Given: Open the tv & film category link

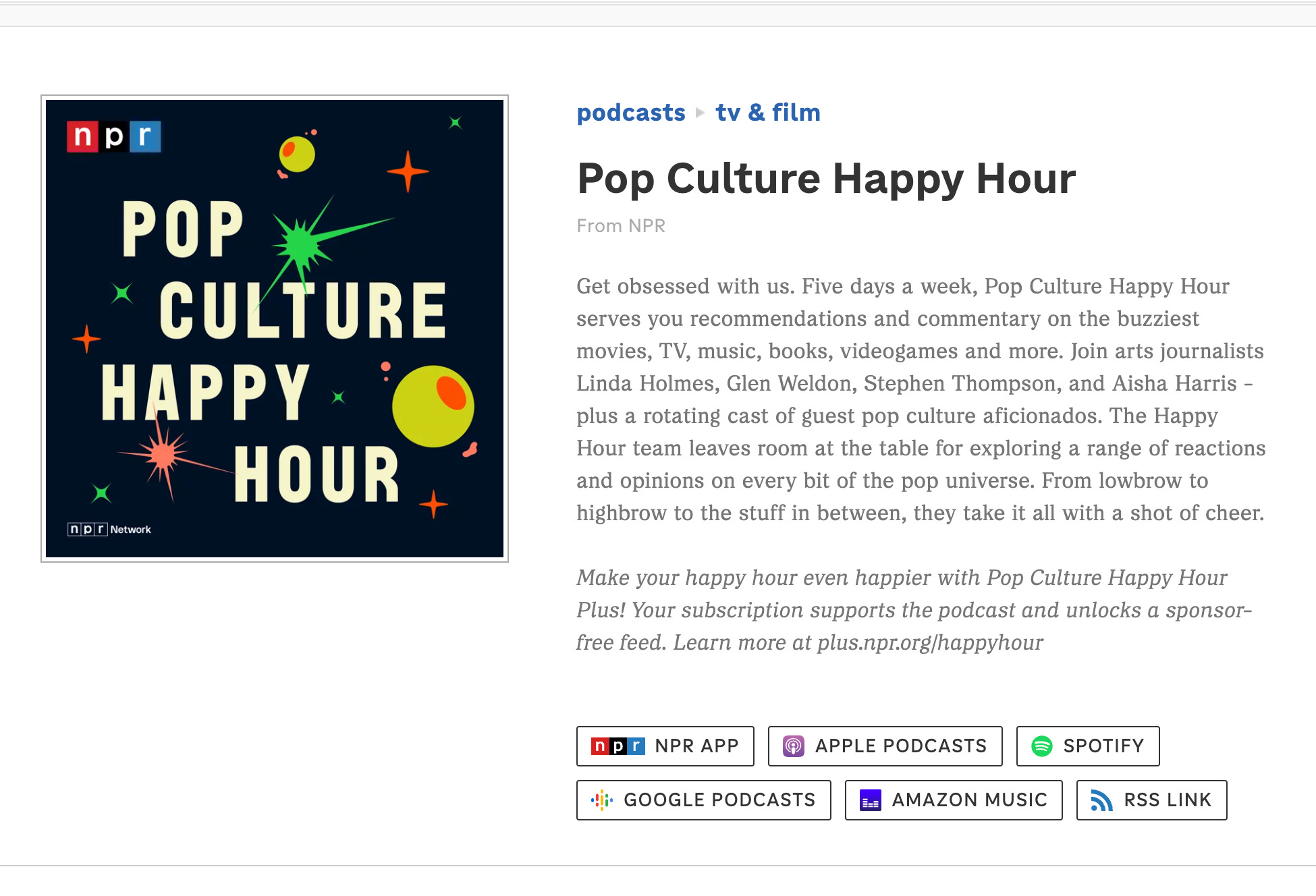Looking at the screenshot, I should [x=768, y=112].
